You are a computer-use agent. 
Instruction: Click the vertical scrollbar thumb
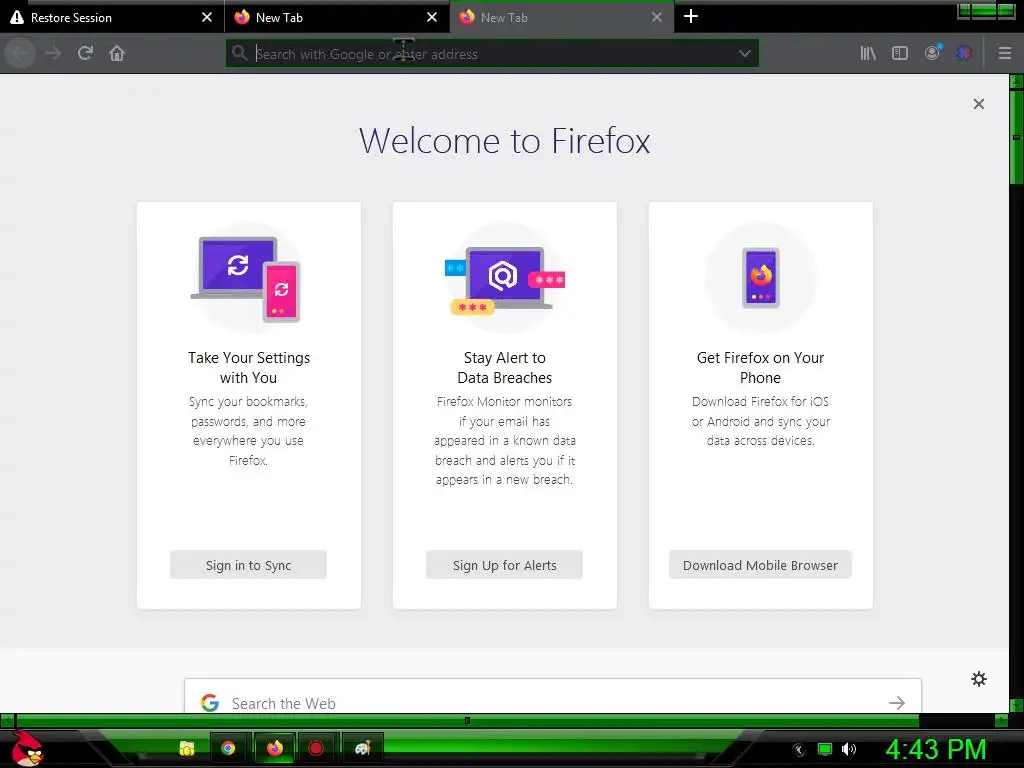1016,137
